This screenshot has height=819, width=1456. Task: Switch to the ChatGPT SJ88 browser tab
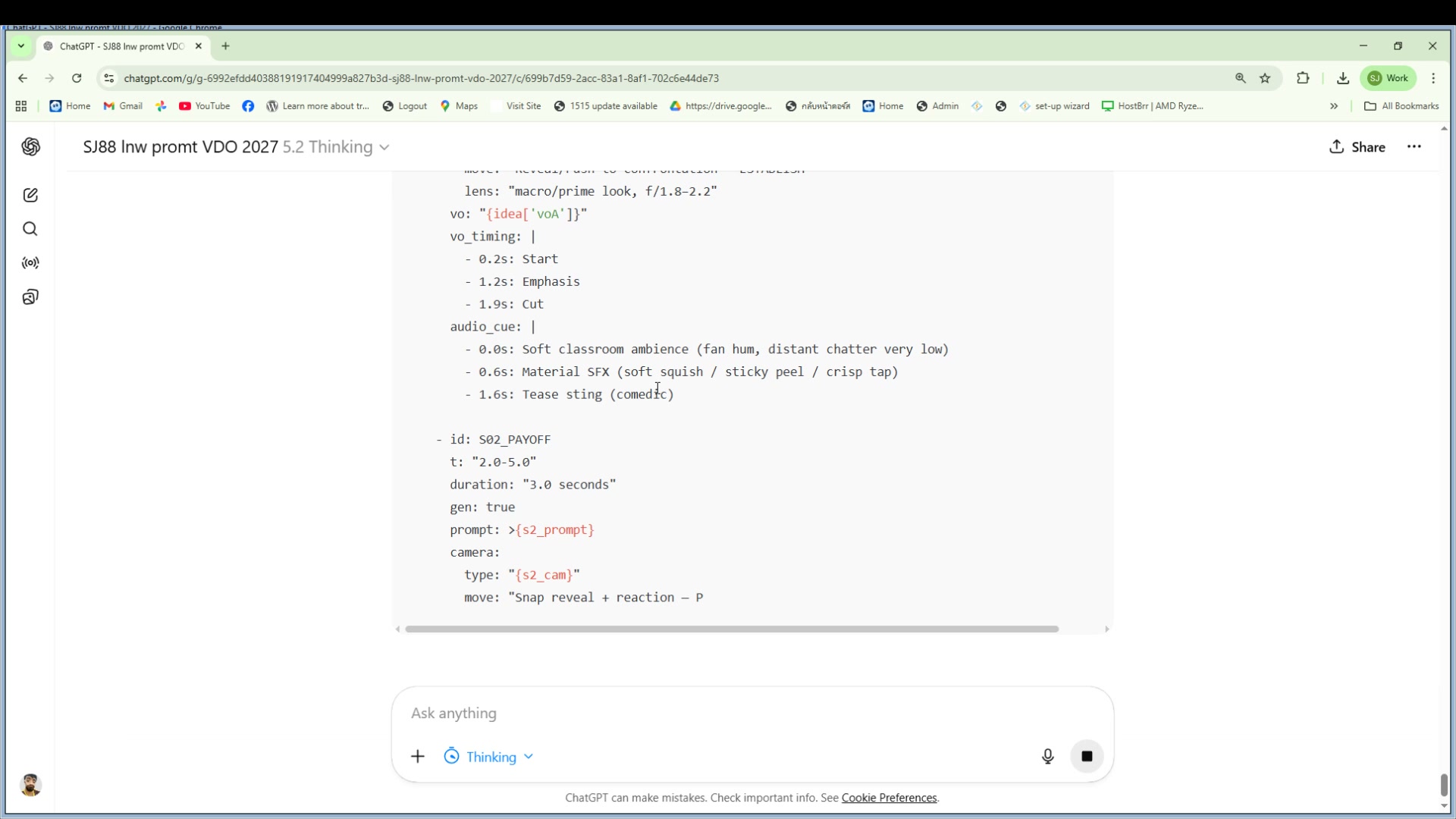(121, 46)
